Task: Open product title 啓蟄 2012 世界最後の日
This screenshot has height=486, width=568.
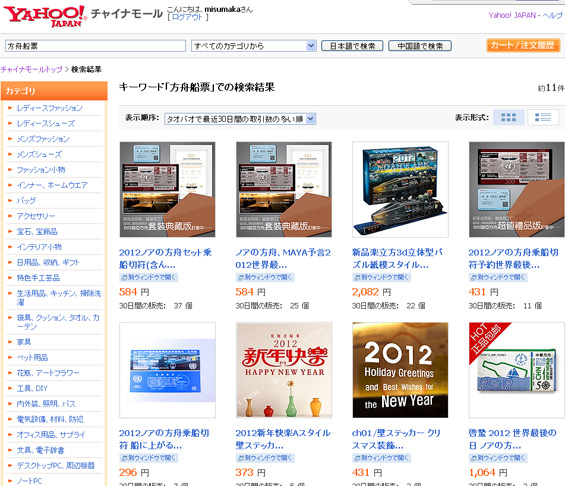Action: [512, 439]
